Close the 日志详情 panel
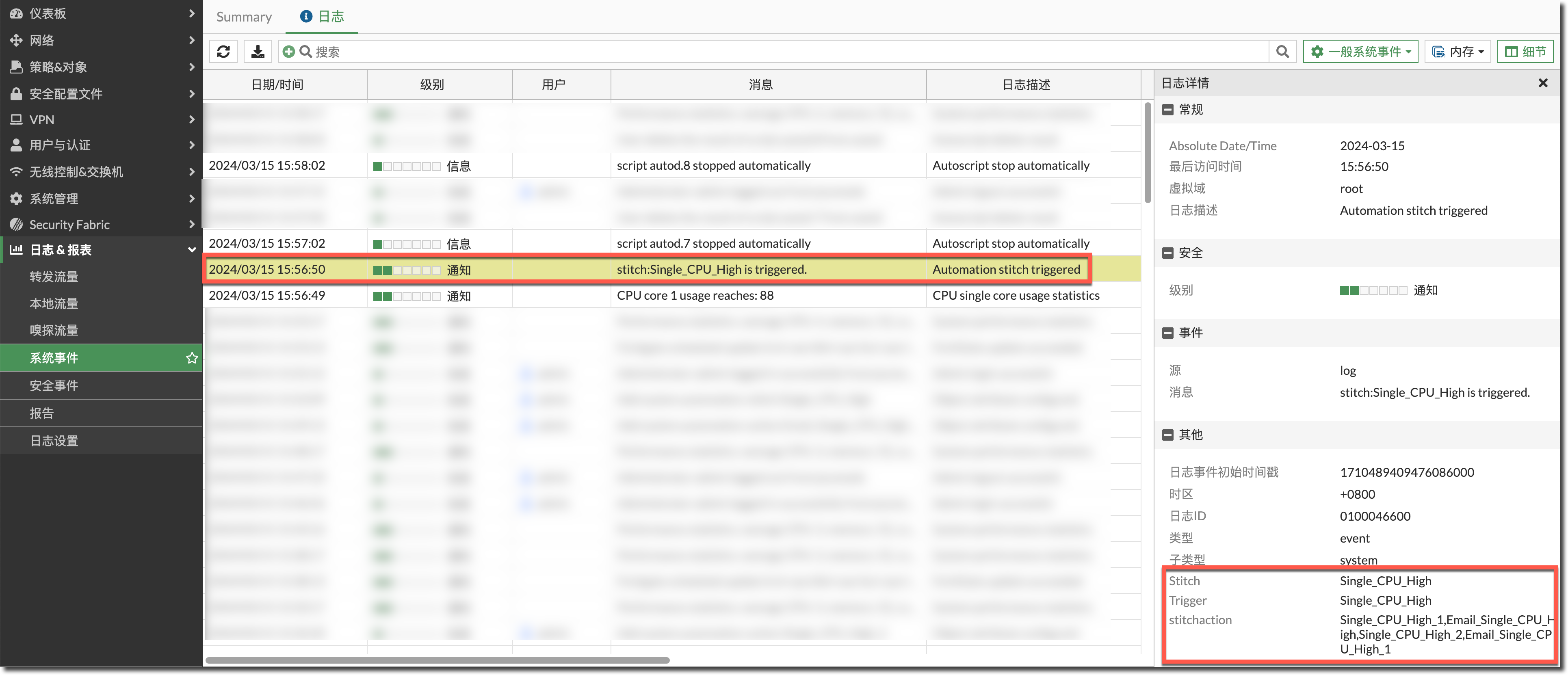The image size is (1568, 675). [x=1542, y=83]
